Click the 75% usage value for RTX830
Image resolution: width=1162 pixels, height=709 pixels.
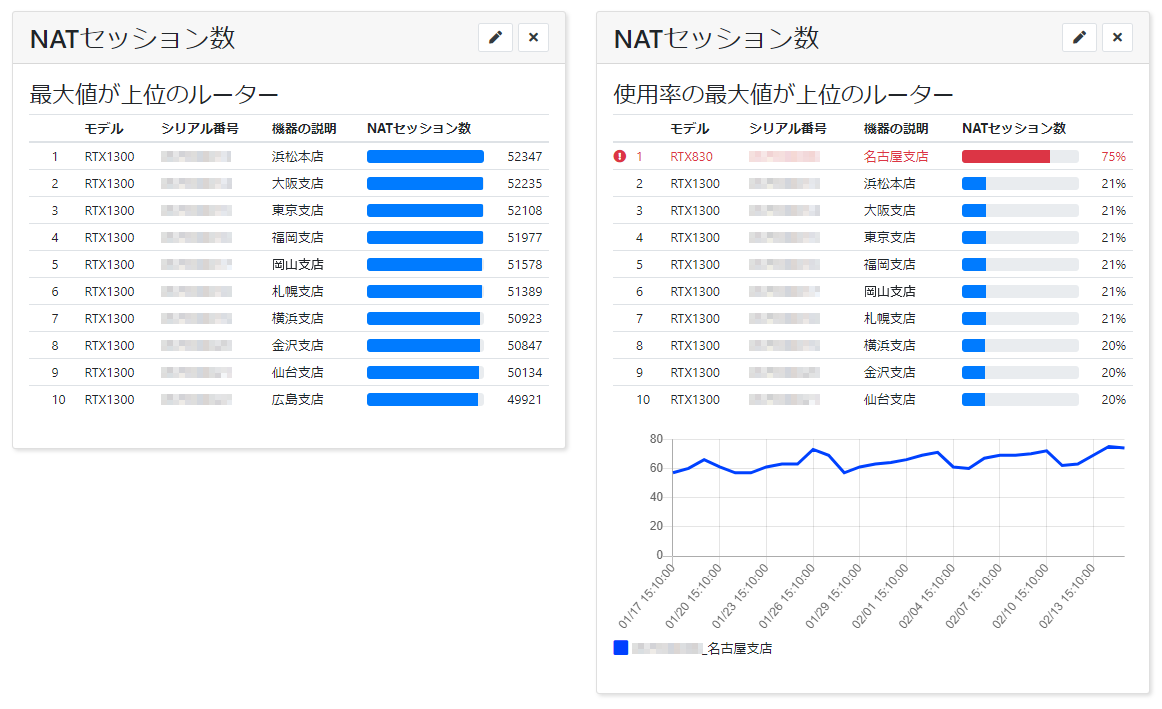[1113, 156]
